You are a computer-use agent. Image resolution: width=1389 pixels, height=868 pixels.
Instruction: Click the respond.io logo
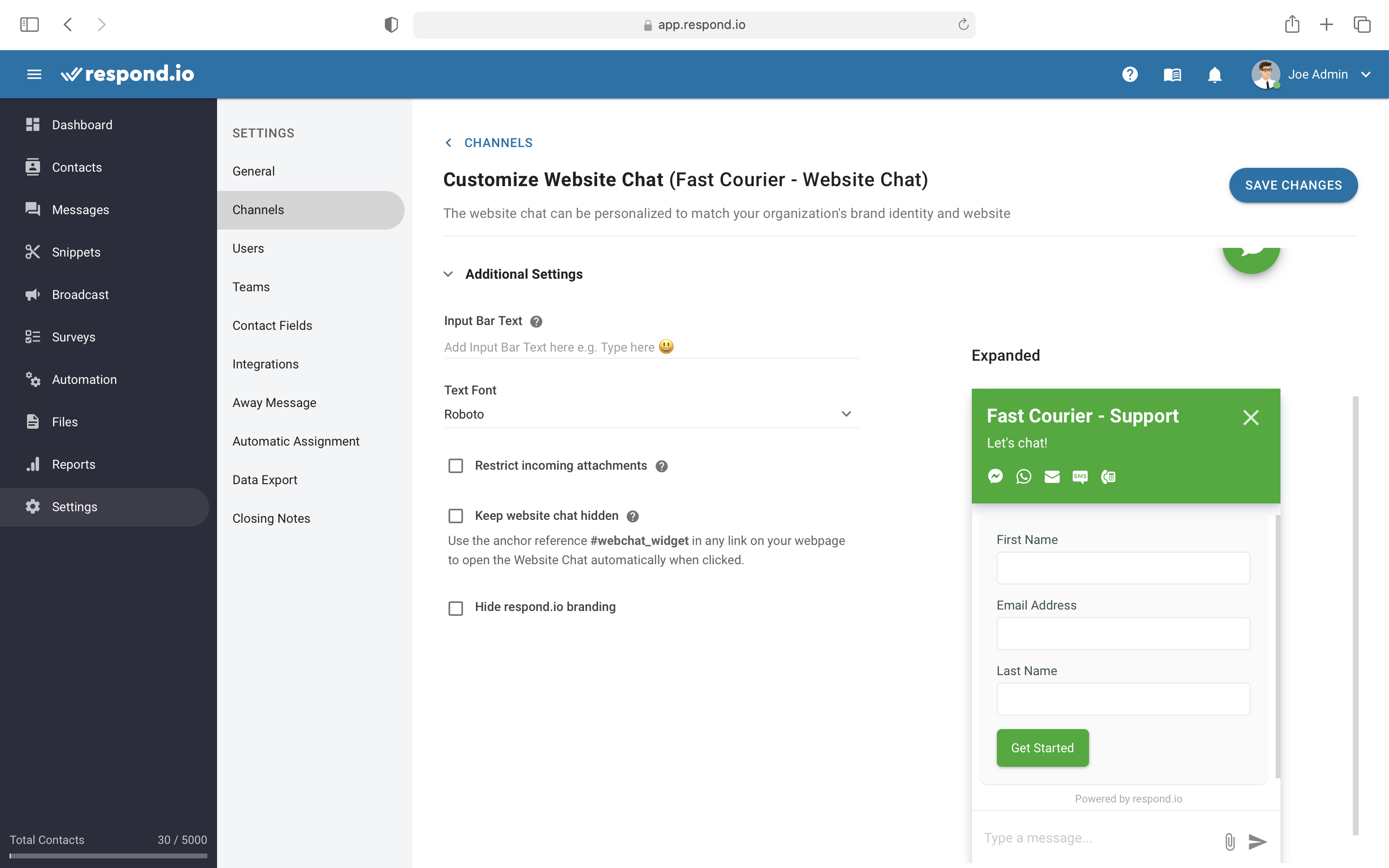coord(127,74)
